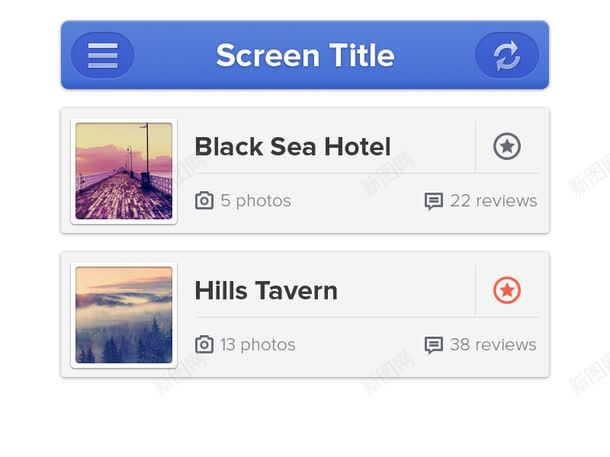The width and height of the screenshot is (610, 457).
Task: Open the 5 photos link
Action: point(256,201)
